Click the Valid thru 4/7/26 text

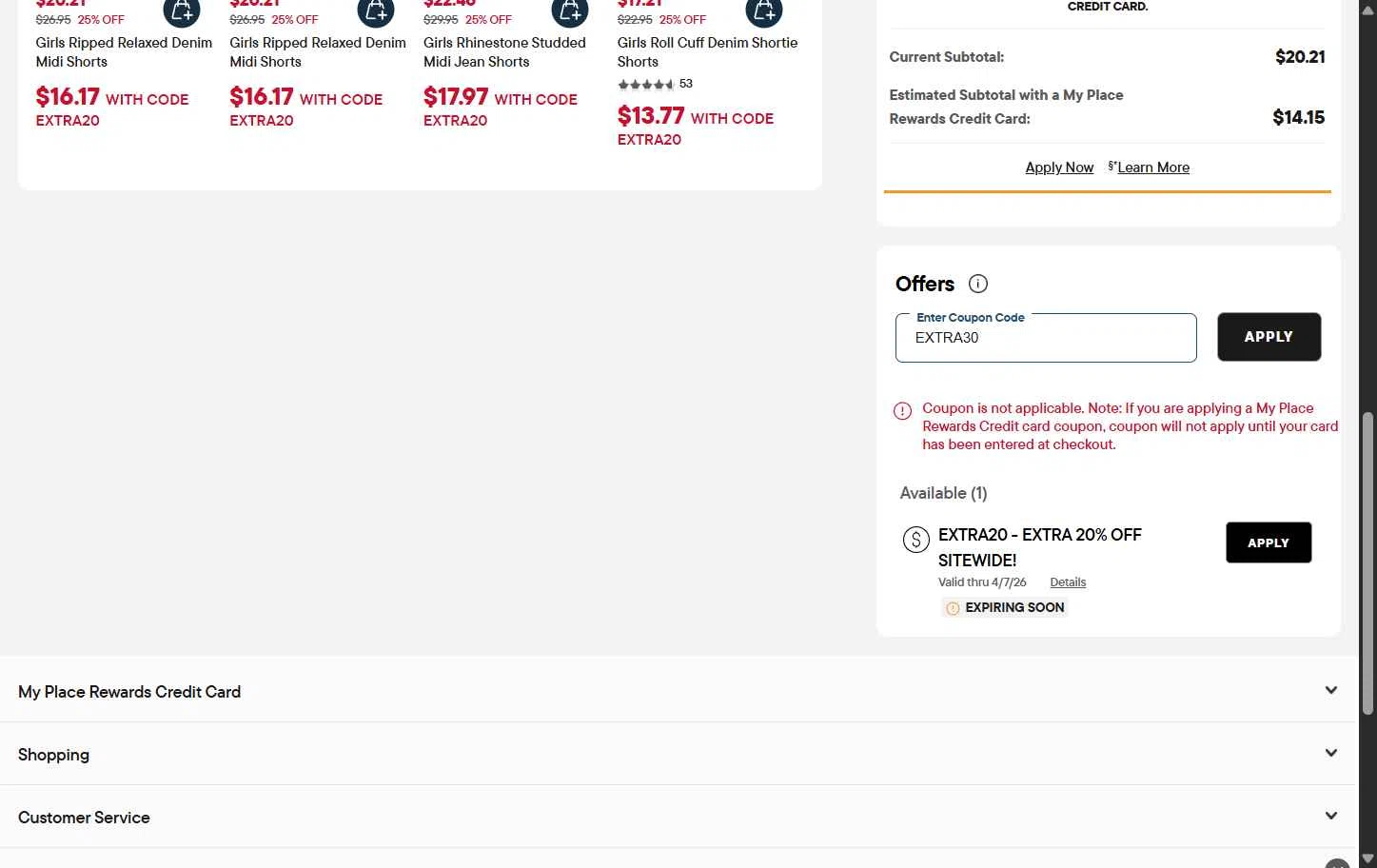tap(982, 582)
